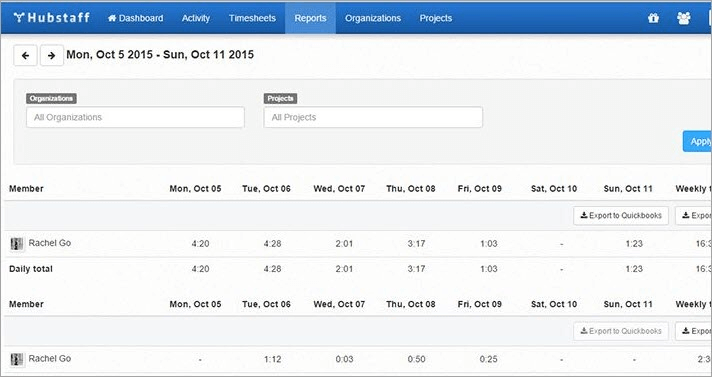
Task: Click Rachel Go's avatar in the second table
Action: coord(17,359)
